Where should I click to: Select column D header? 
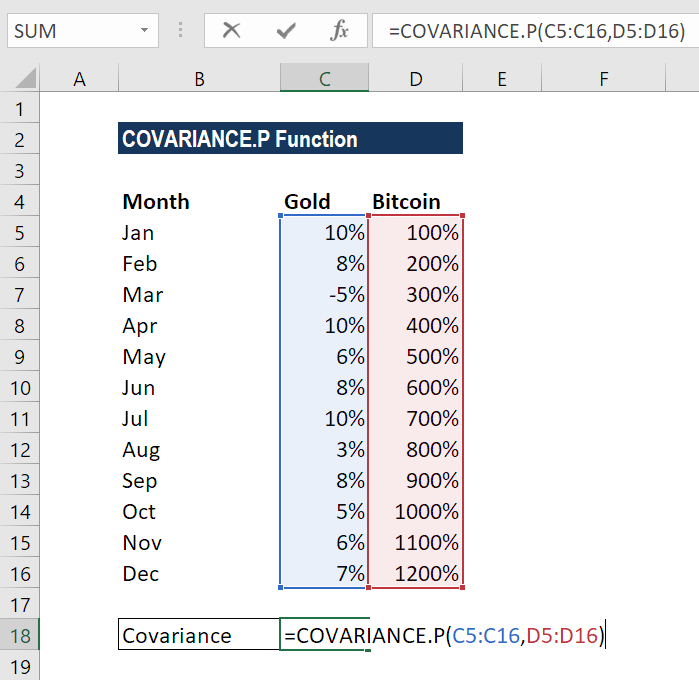tap(415, 79)
